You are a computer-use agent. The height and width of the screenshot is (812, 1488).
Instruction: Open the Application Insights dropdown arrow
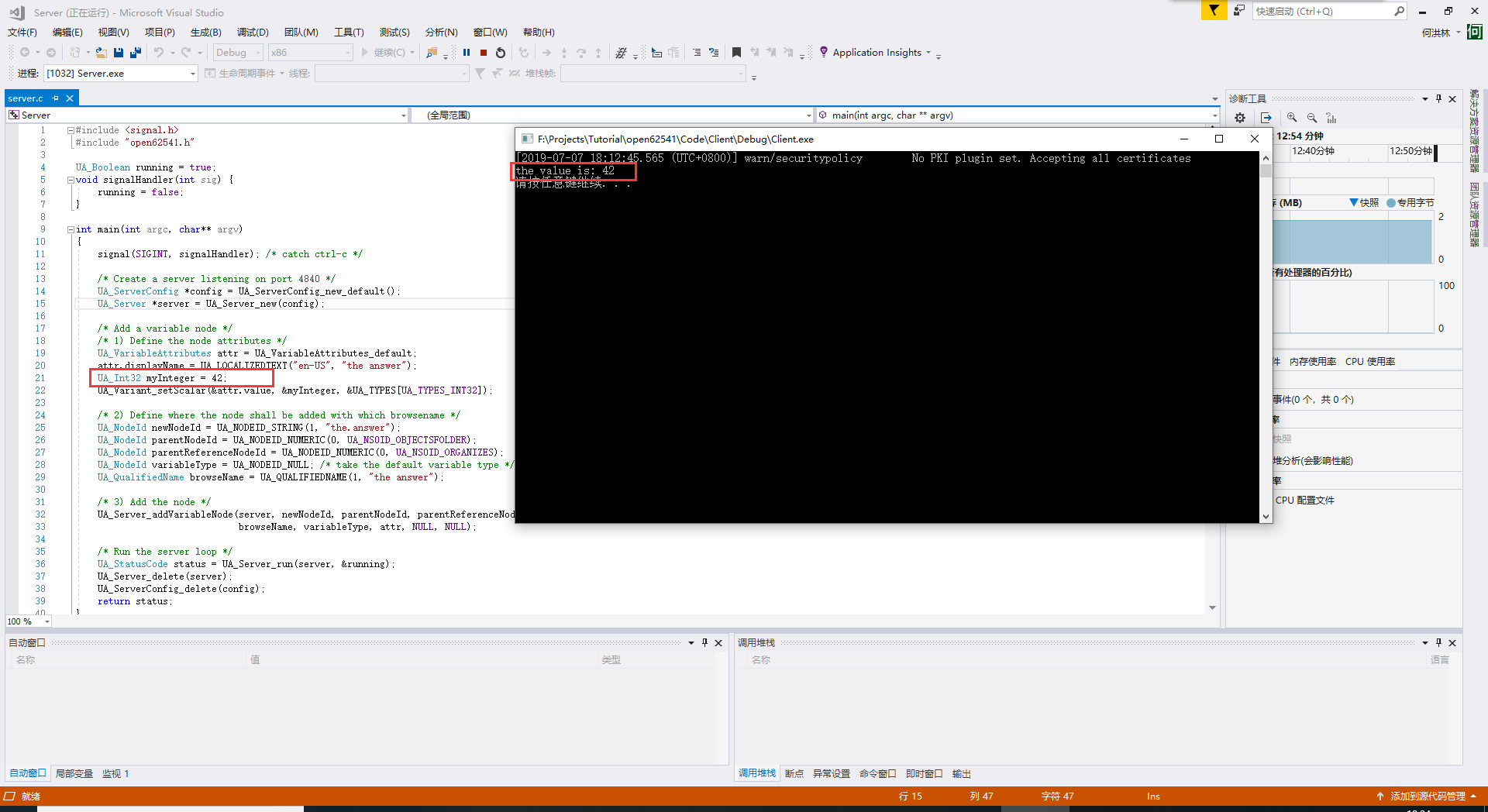pyautogui.click(x=928, y=53)
